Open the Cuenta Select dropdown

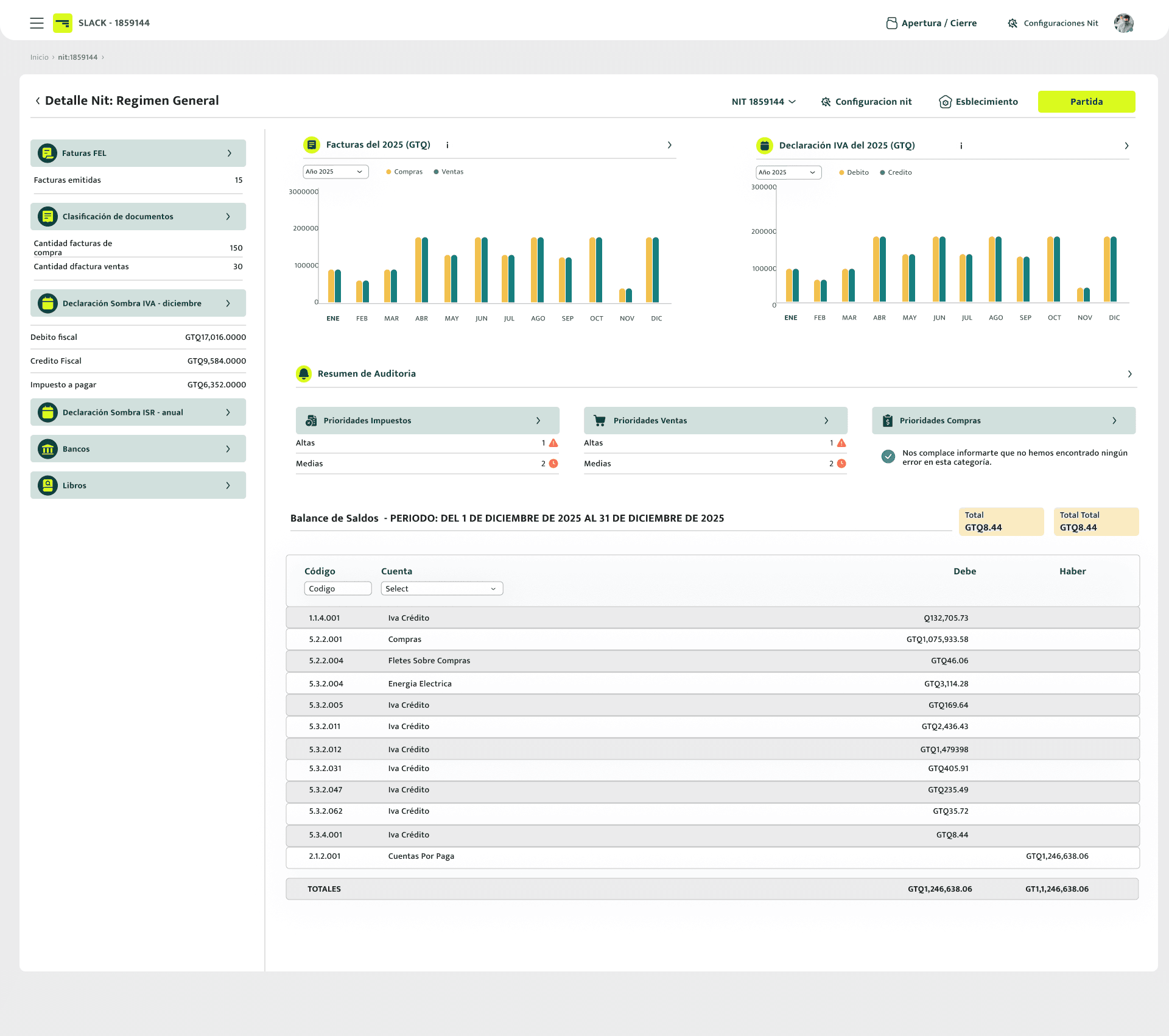pos(441,588)
